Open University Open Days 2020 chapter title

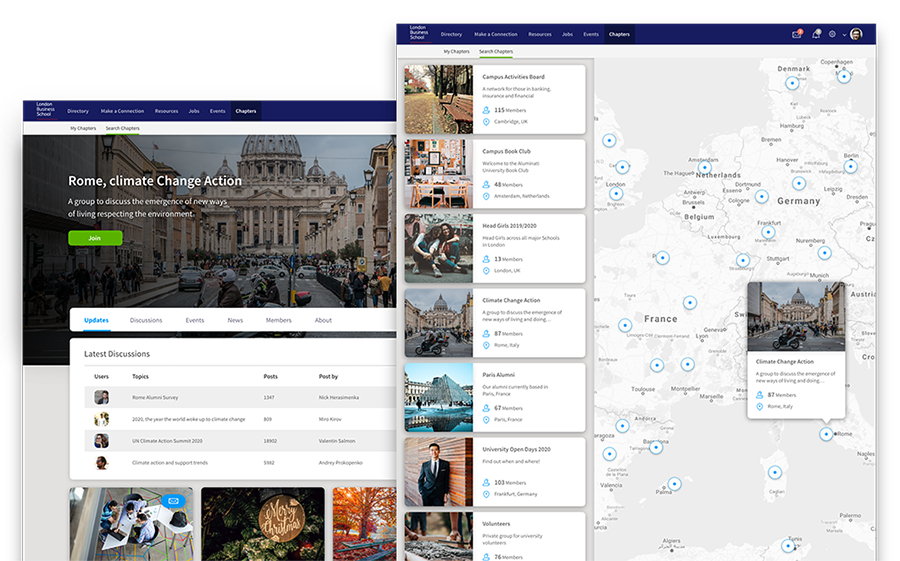(516, 449)
